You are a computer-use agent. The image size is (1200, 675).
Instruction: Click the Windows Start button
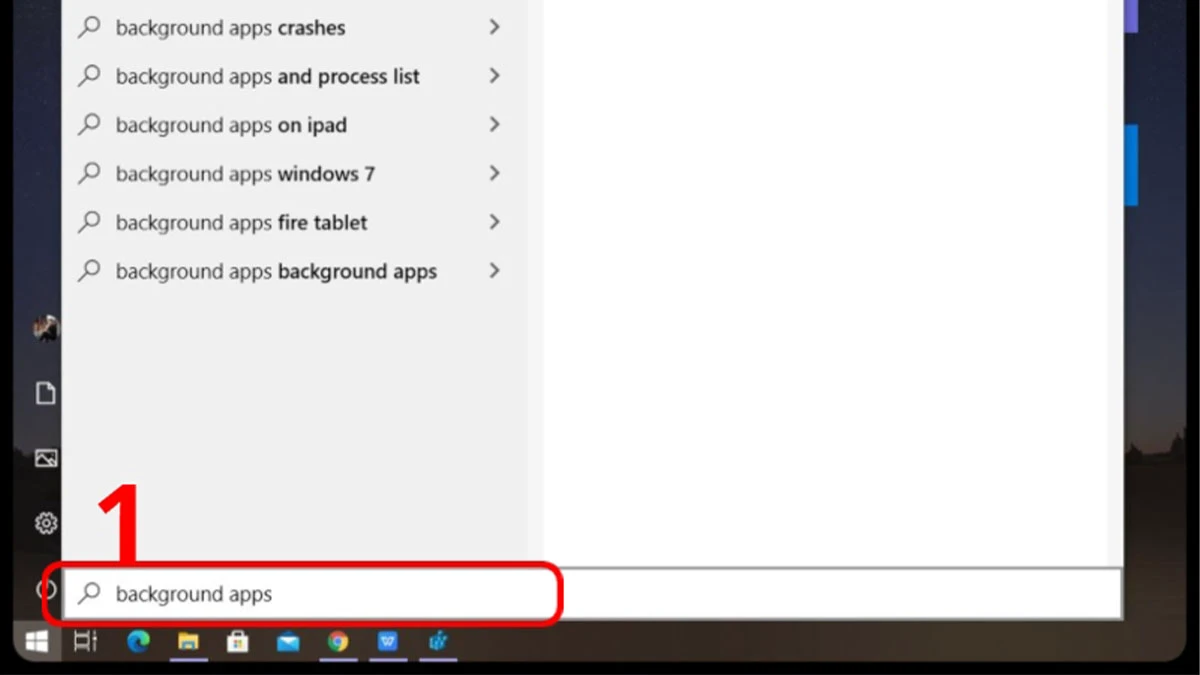point(37,642)
